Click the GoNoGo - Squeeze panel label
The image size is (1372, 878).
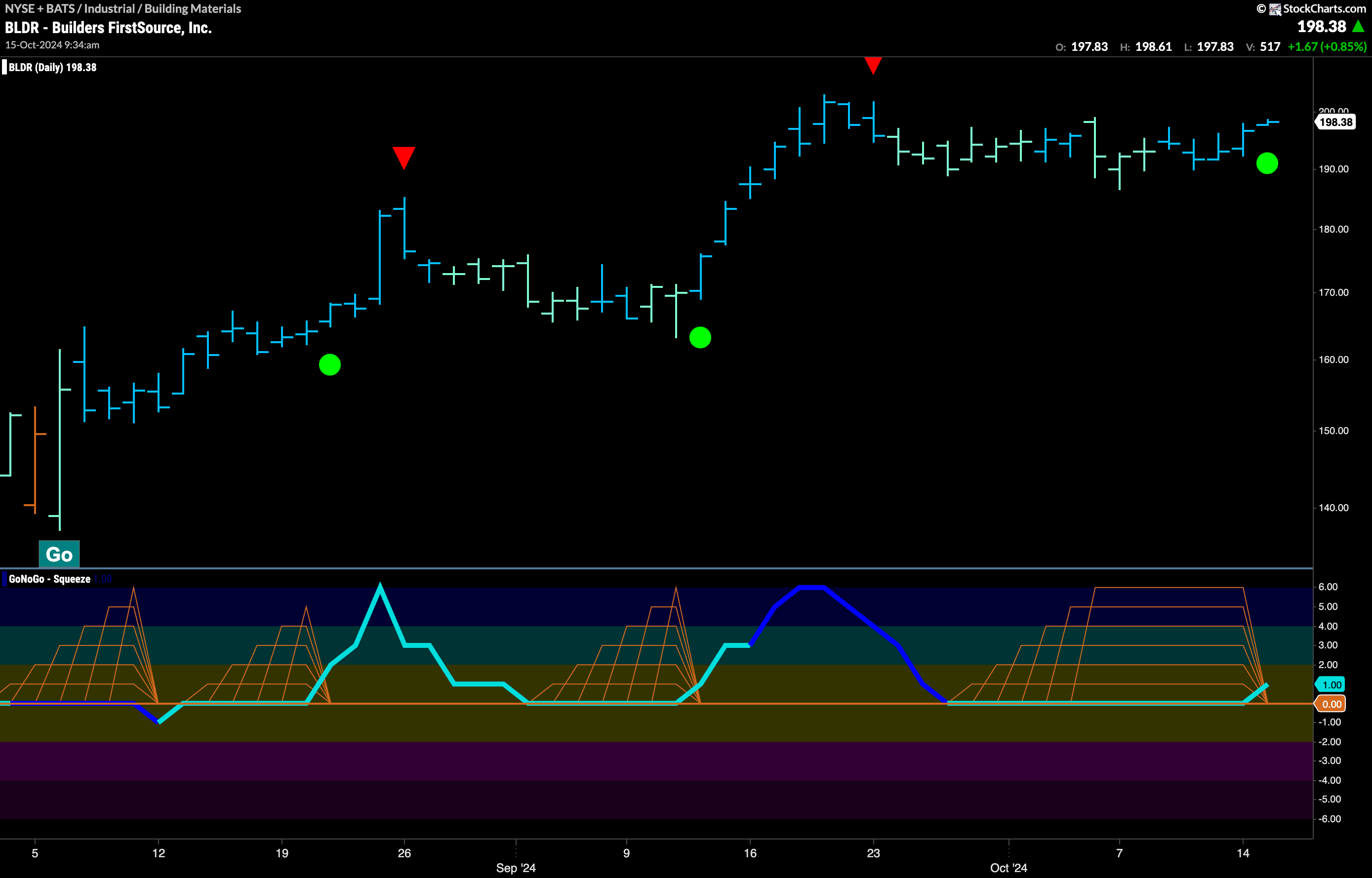pos(49,579)
